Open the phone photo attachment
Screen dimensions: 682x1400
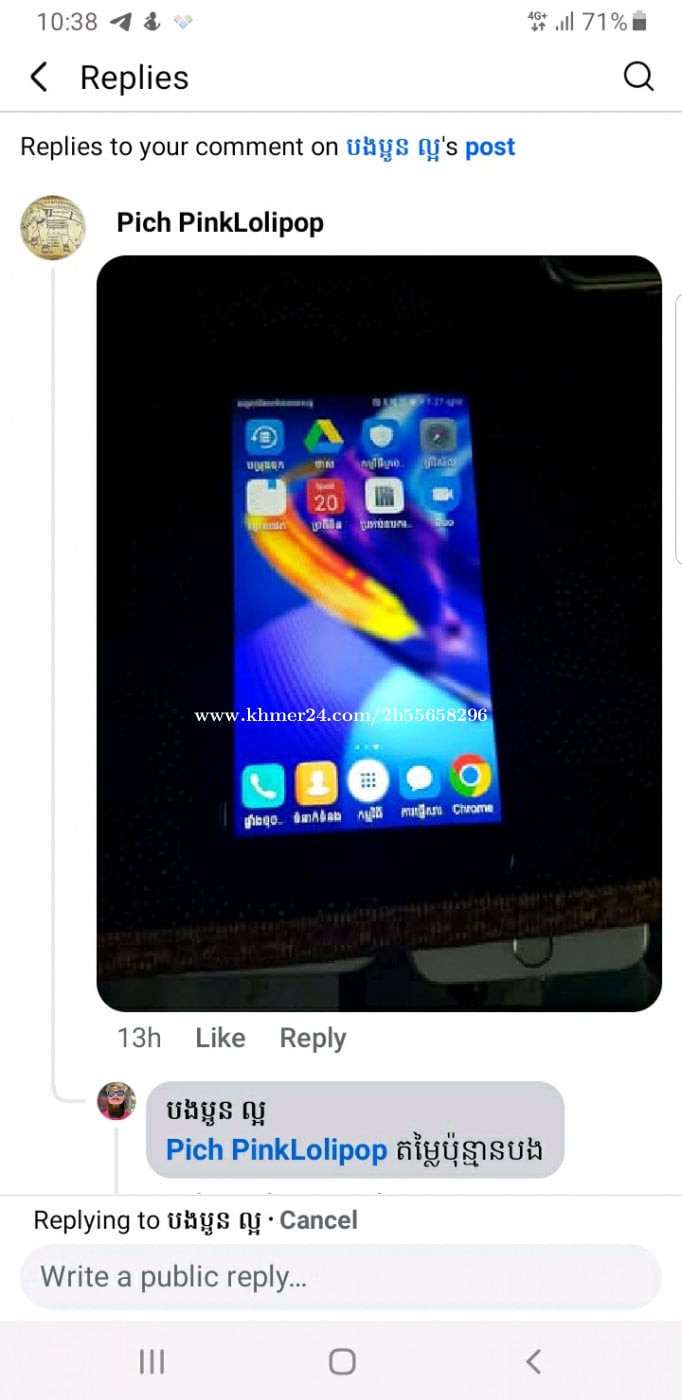click(379, 633)
